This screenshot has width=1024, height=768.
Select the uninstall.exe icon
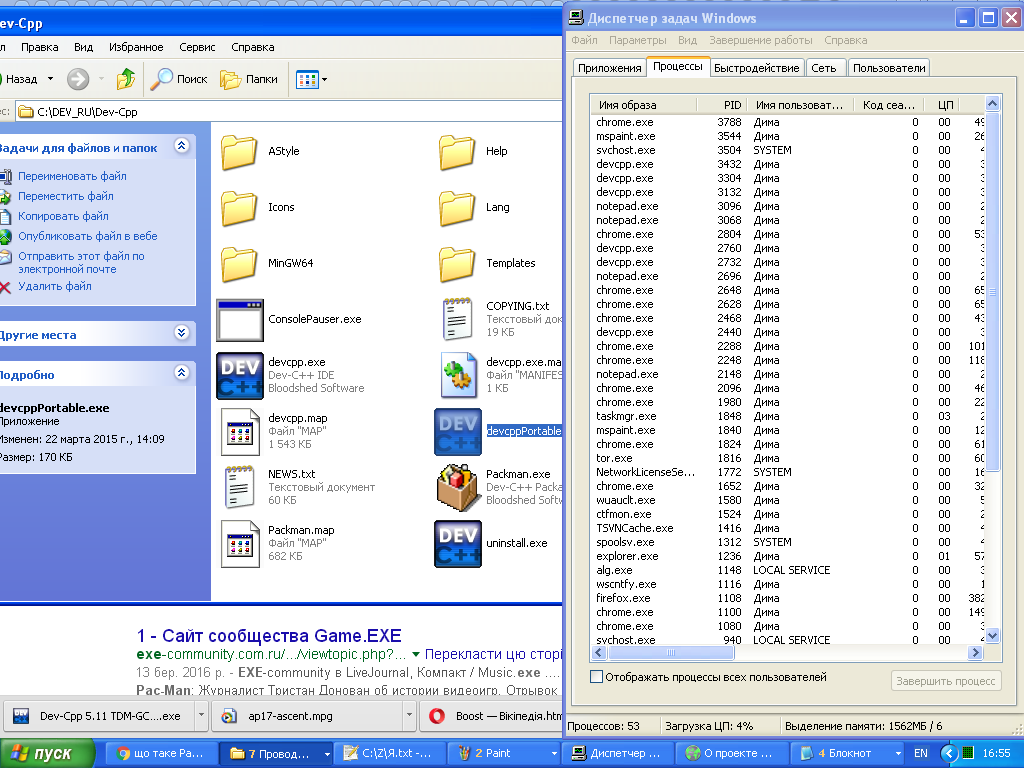(x=458, y=543)
